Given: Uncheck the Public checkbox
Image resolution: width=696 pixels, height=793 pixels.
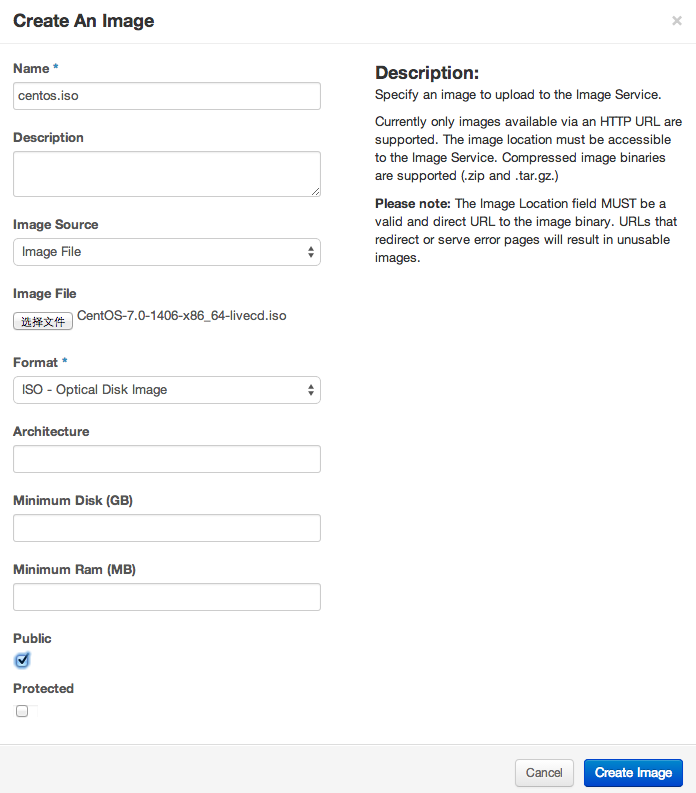Looking at the screenshot, I should [x=22, y=660].
